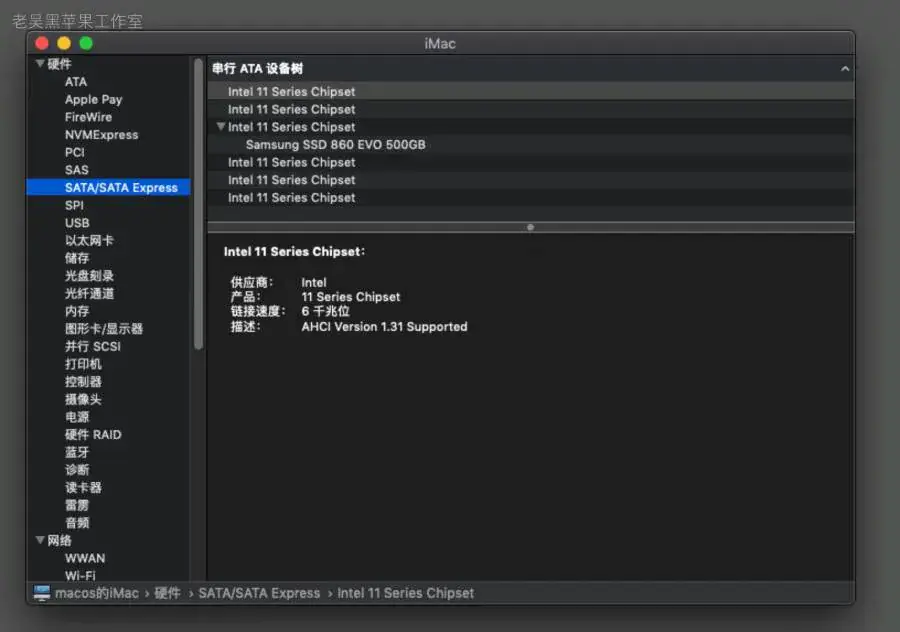The image size is (900, 632).
Task: Select 摄像头 camera in the sidebar
Action: [x=83, y=400]
